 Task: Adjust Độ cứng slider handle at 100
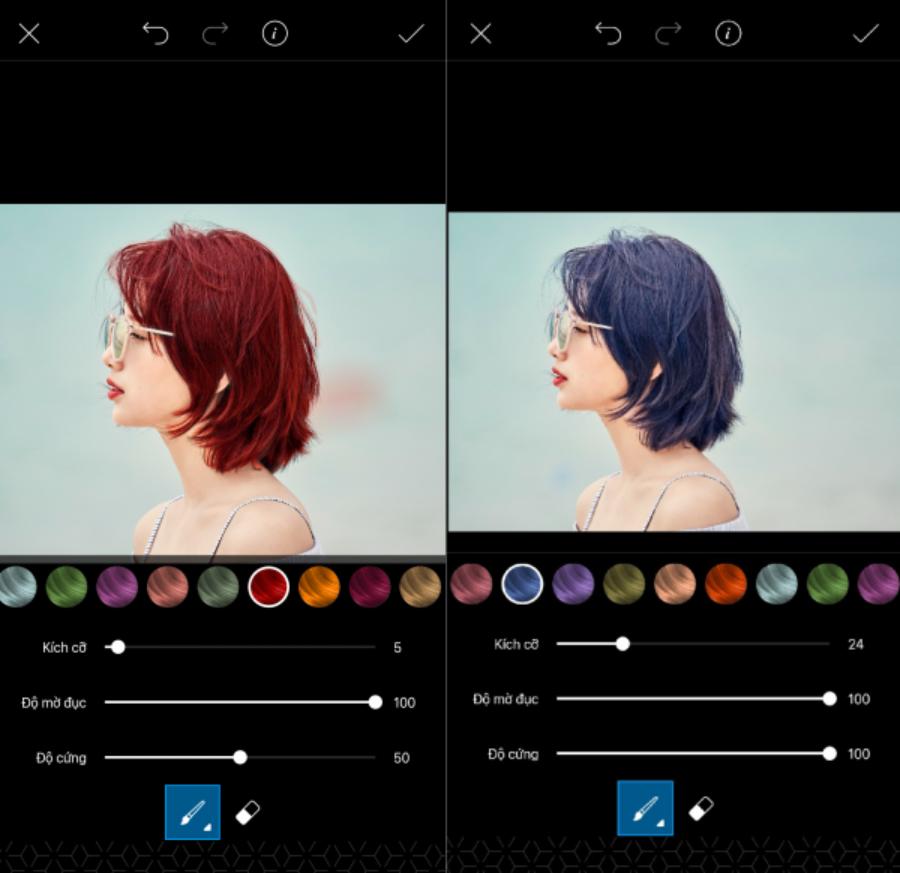(829, 754)
